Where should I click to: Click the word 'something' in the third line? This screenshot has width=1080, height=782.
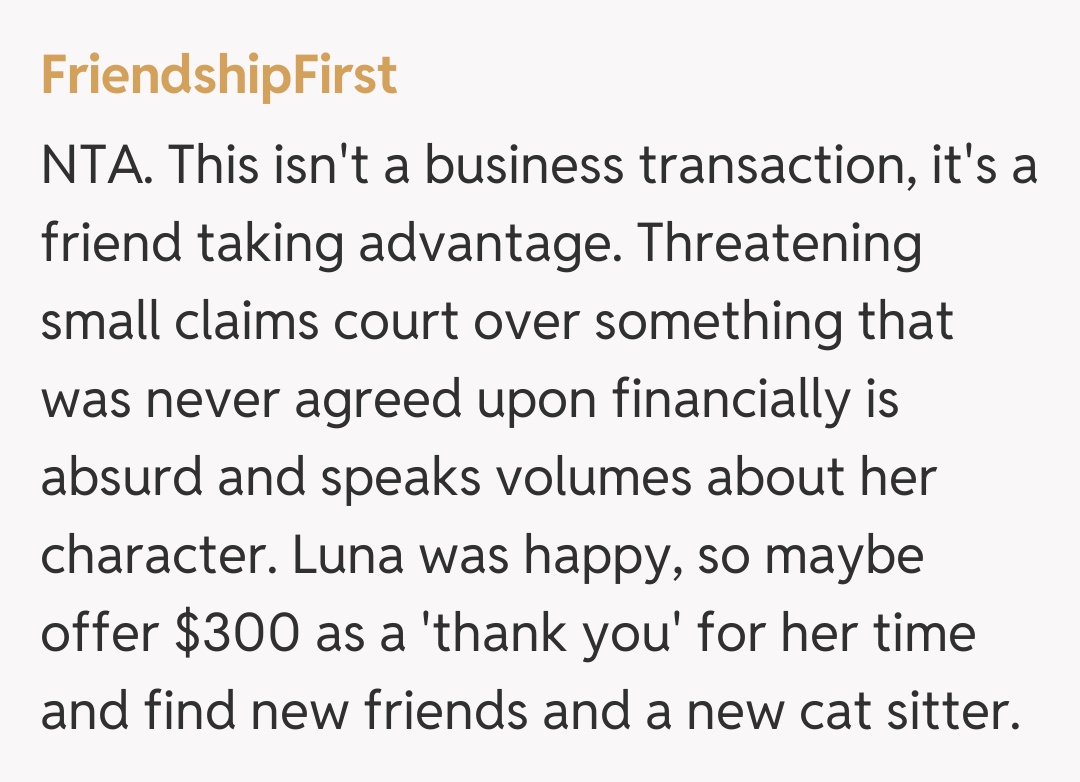click(x=736, y=322)
